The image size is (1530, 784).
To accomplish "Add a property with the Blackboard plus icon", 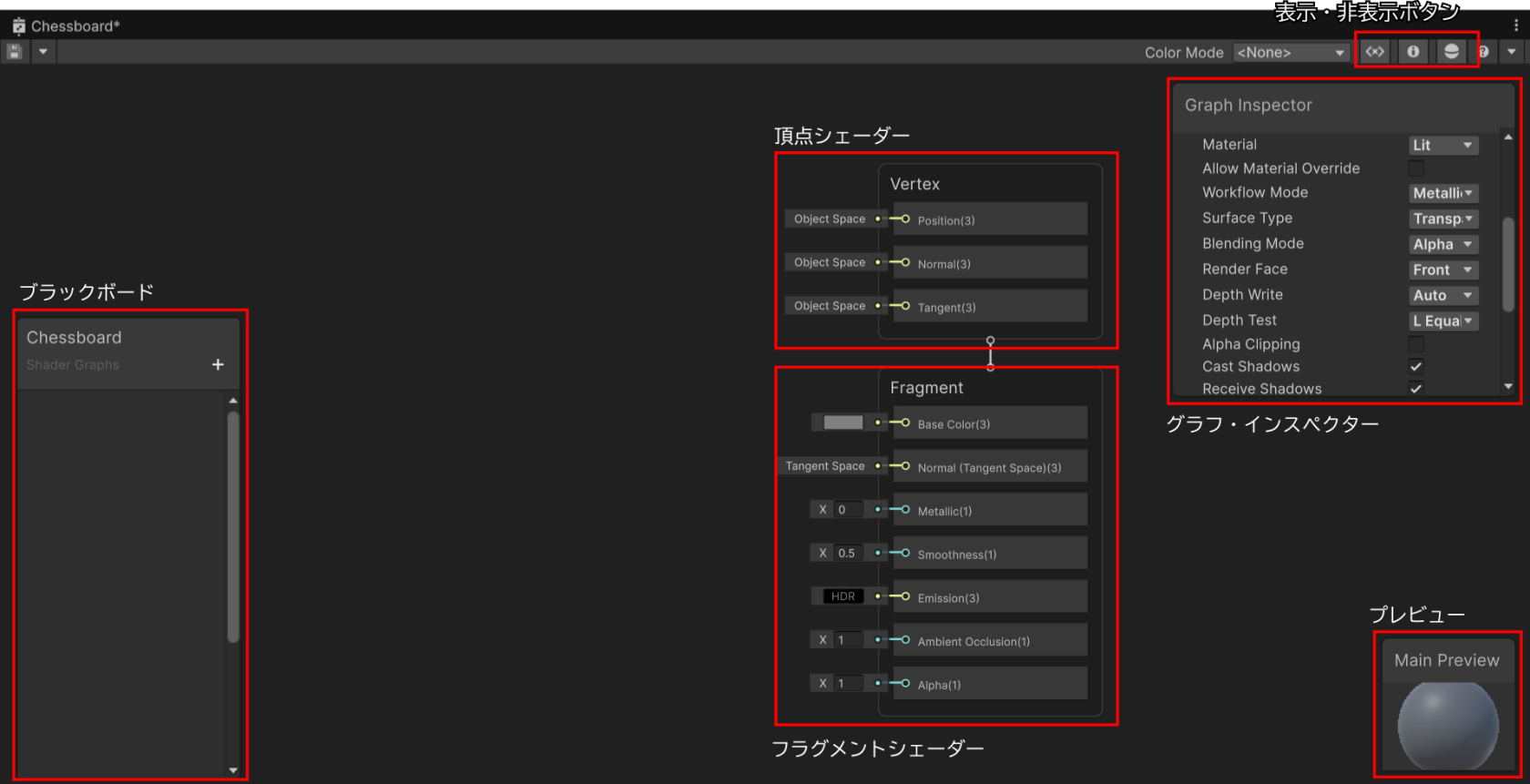I will (218, 364).
